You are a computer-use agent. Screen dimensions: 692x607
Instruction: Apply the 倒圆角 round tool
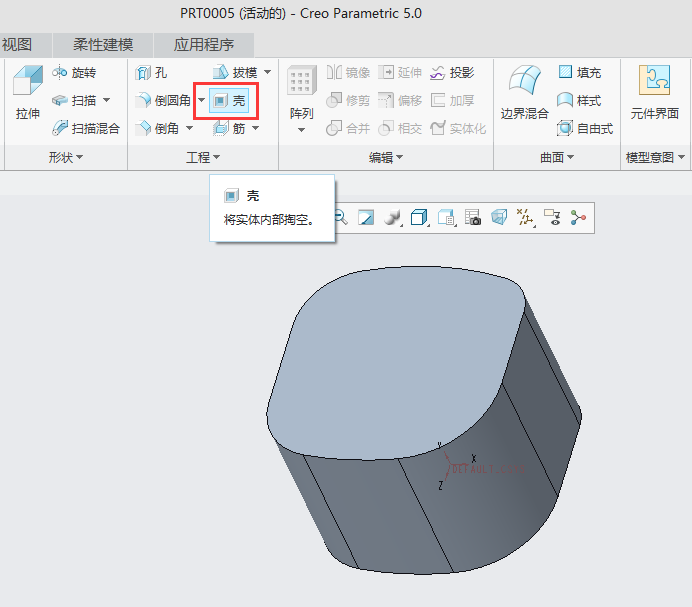(163, 101)
